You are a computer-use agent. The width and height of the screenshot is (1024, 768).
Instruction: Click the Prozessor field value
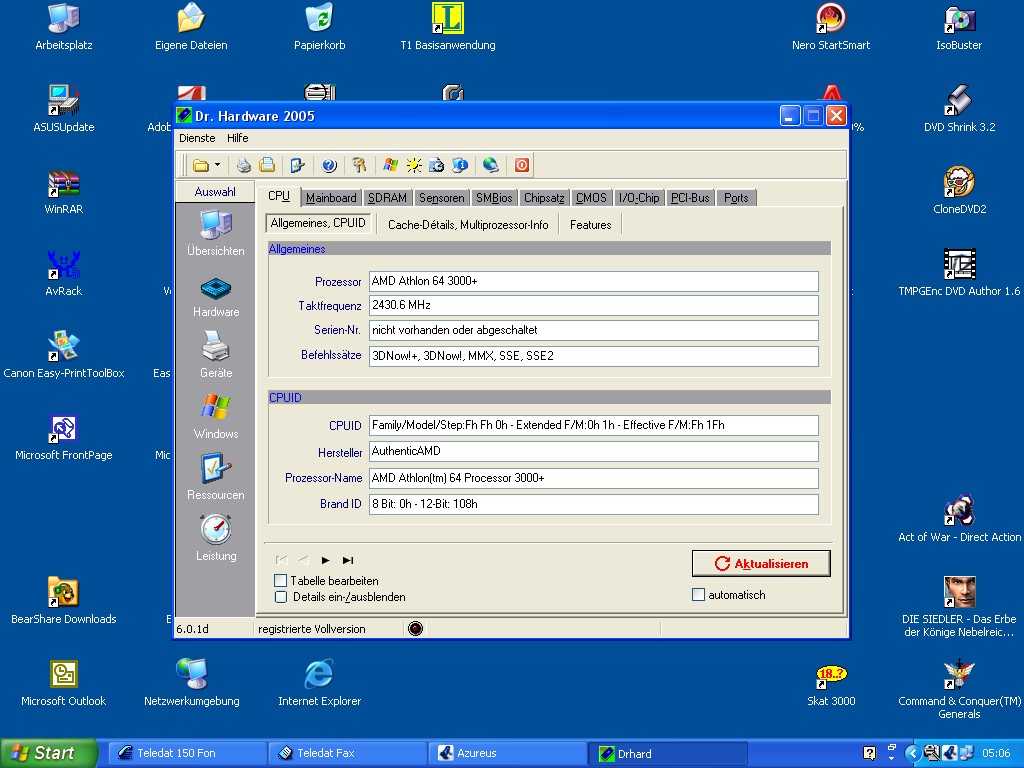594,281
